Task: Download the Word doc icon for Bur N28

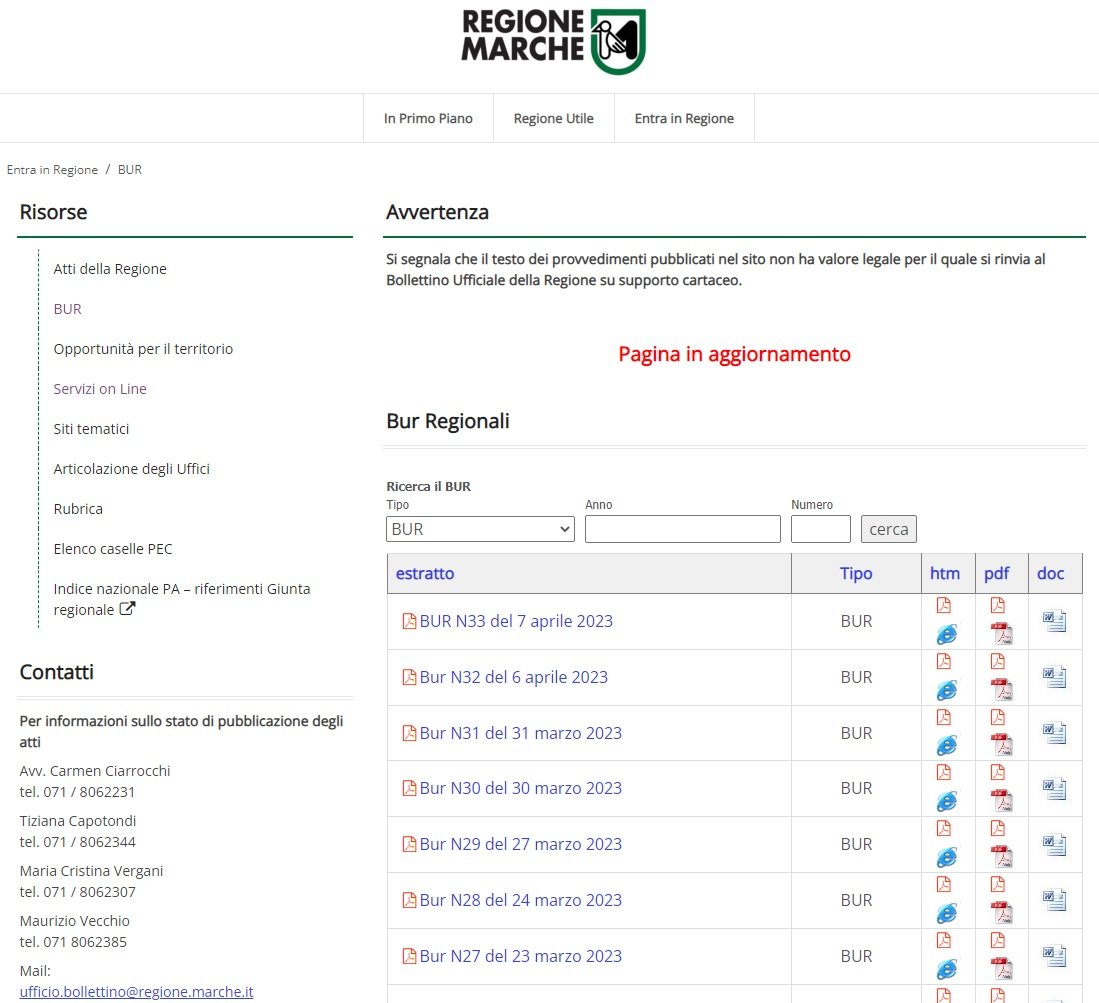Action: (x=1054, y=900)
